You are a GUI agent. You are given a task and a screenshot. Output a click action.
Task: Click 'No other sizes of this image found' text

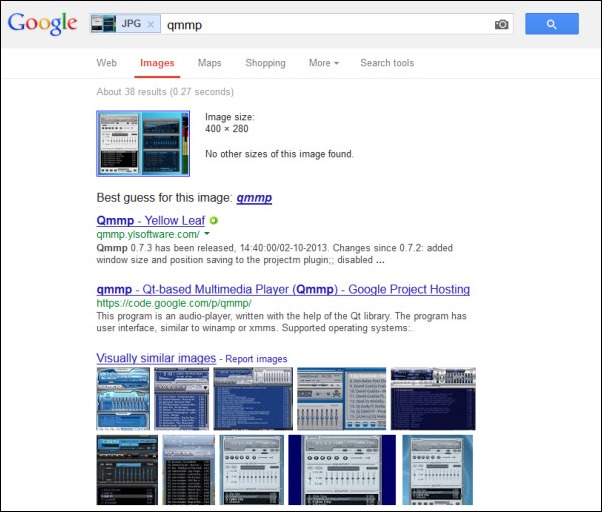pyautogui.click(x=279, y=154)
